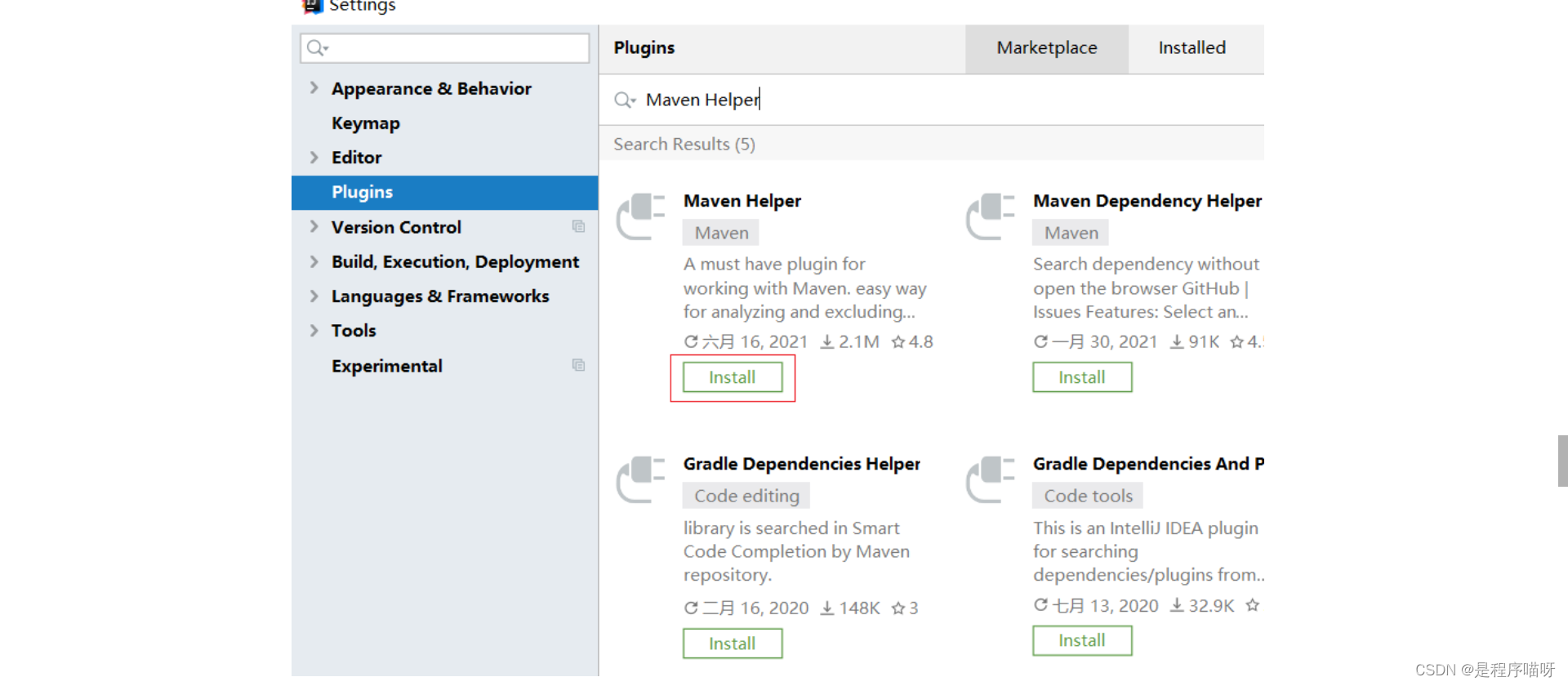The height and width of the screenshot is (686, 1568).
Task: Click the 32.9K downloads icon
Action: pyautogui.click(x=1177, y=605)
